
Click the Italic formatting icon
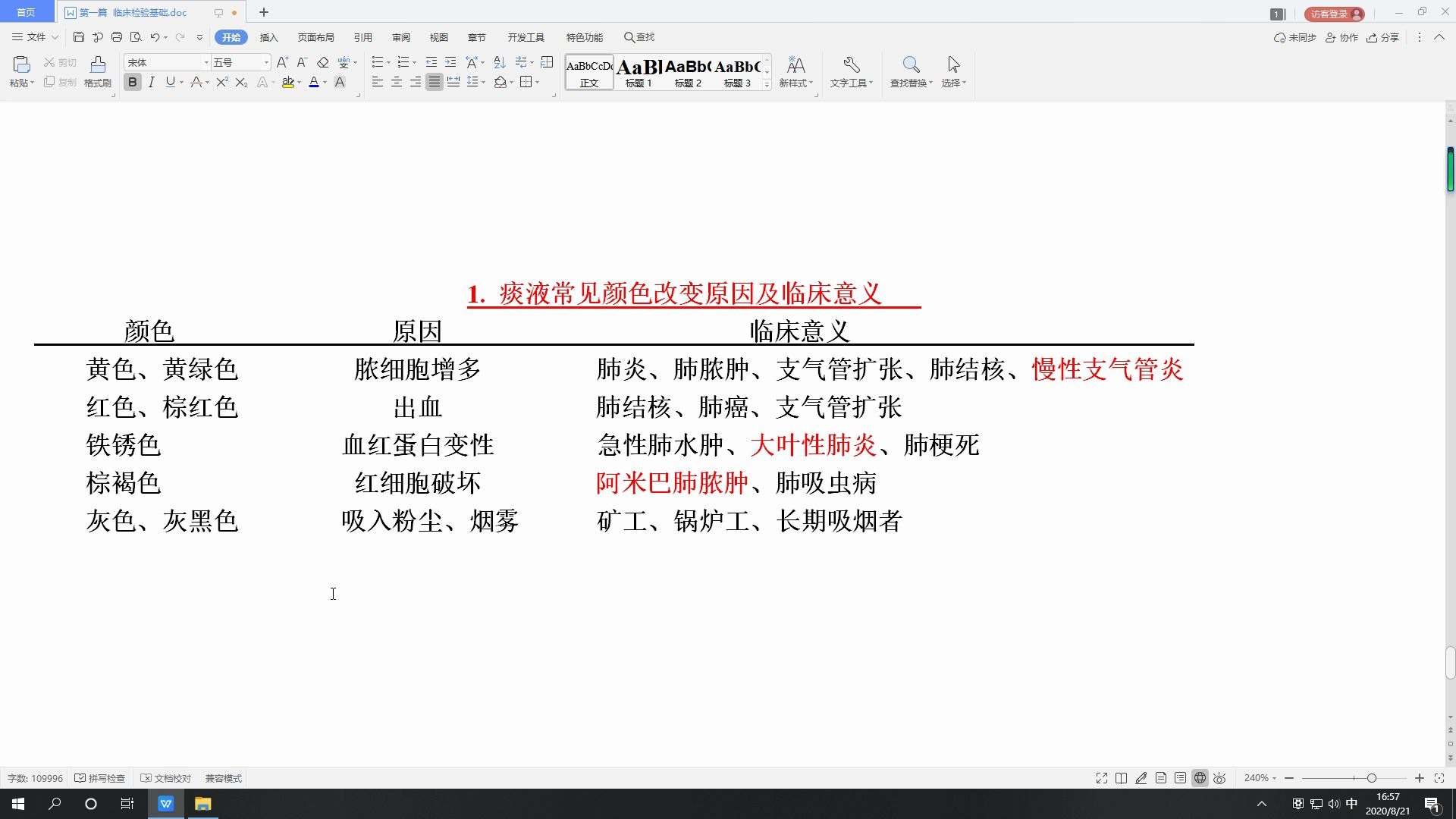(152, 83)
